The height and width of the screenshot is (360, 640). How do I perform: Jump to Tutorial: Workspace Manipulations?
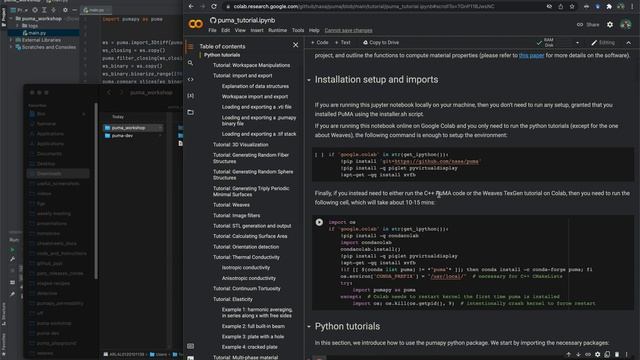[251, 65]
